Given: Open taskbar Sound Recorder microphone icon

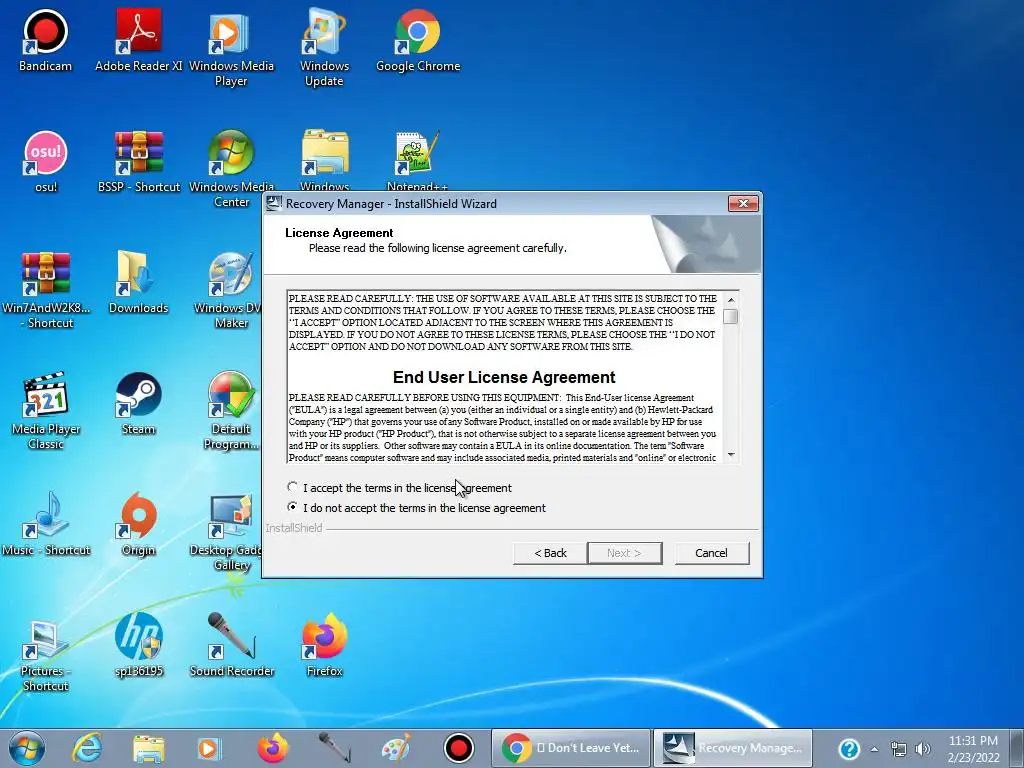Looking at the screenshot, I should point(335,748).
